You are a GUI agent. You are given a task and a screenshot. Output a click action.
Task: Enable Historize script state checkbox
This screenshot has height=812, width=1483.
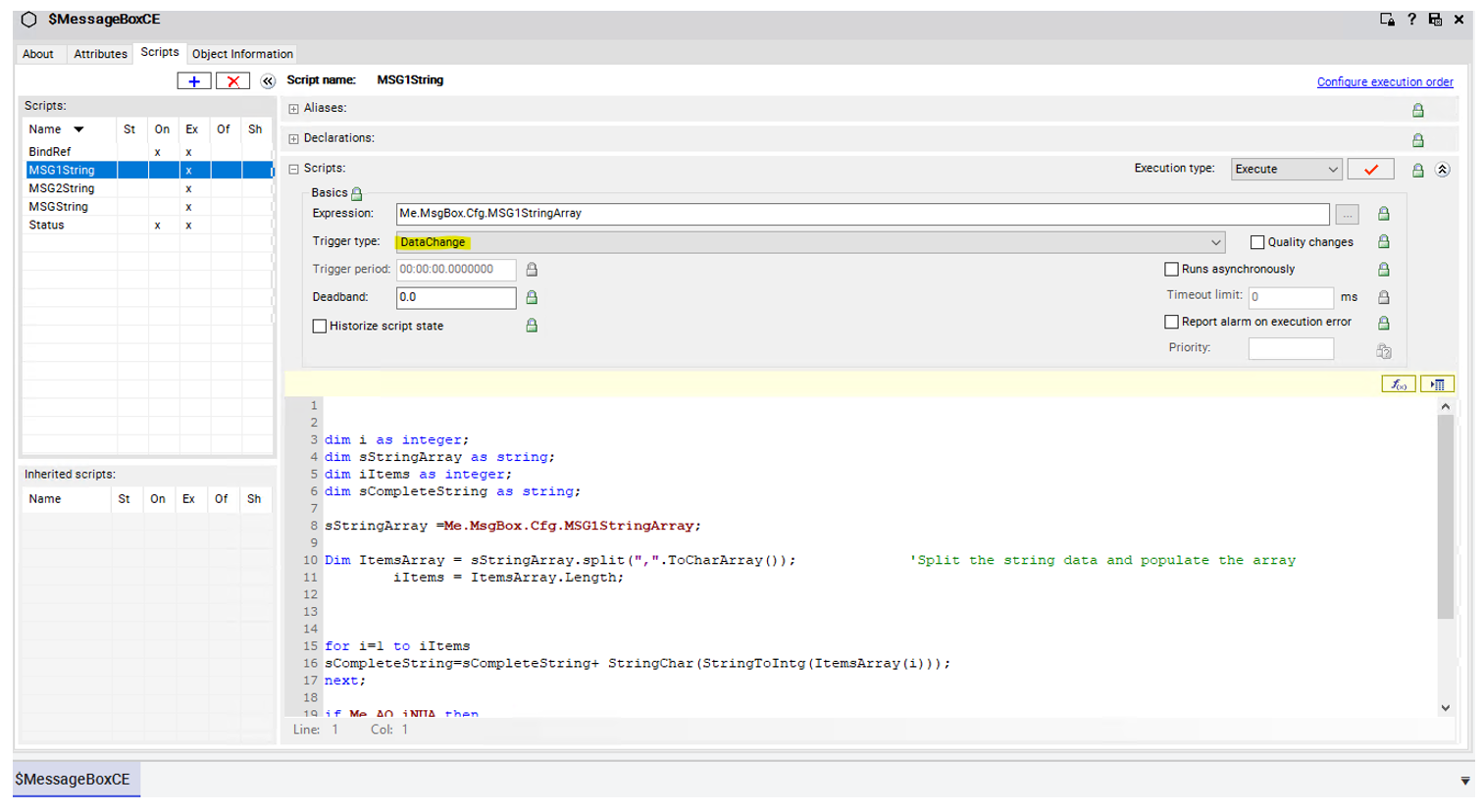pos(320,326)
